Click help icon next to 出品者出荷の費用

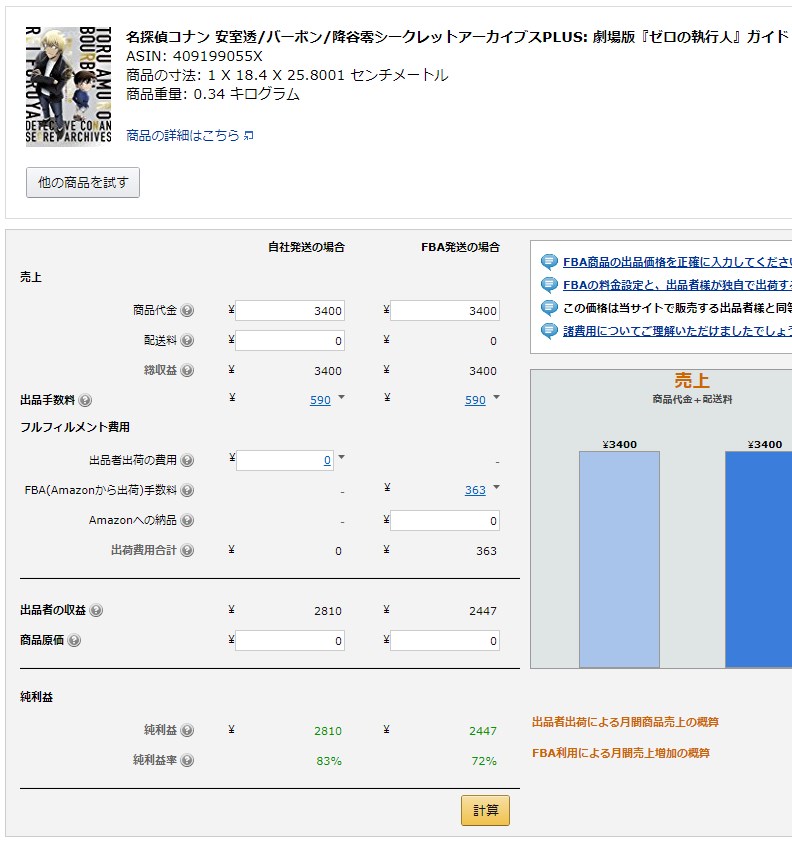pos(187,460)
